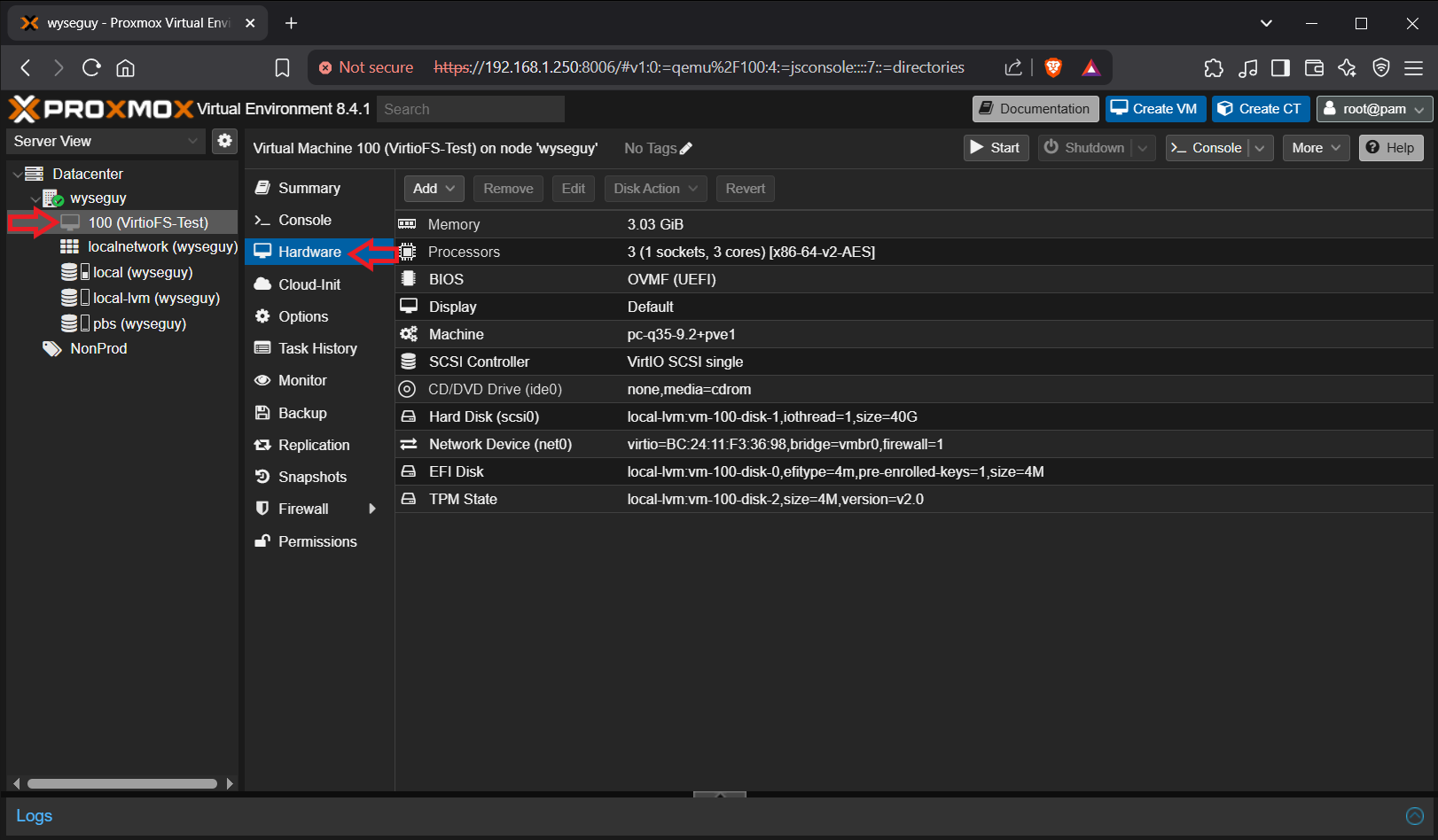
Task: Click the Not secure warning indicator
Action: 366,67
